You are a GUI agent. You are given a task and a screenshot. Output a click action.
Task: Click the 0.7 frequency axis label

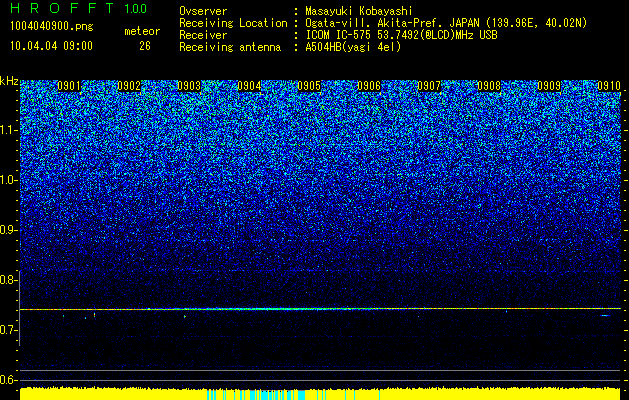8,330
